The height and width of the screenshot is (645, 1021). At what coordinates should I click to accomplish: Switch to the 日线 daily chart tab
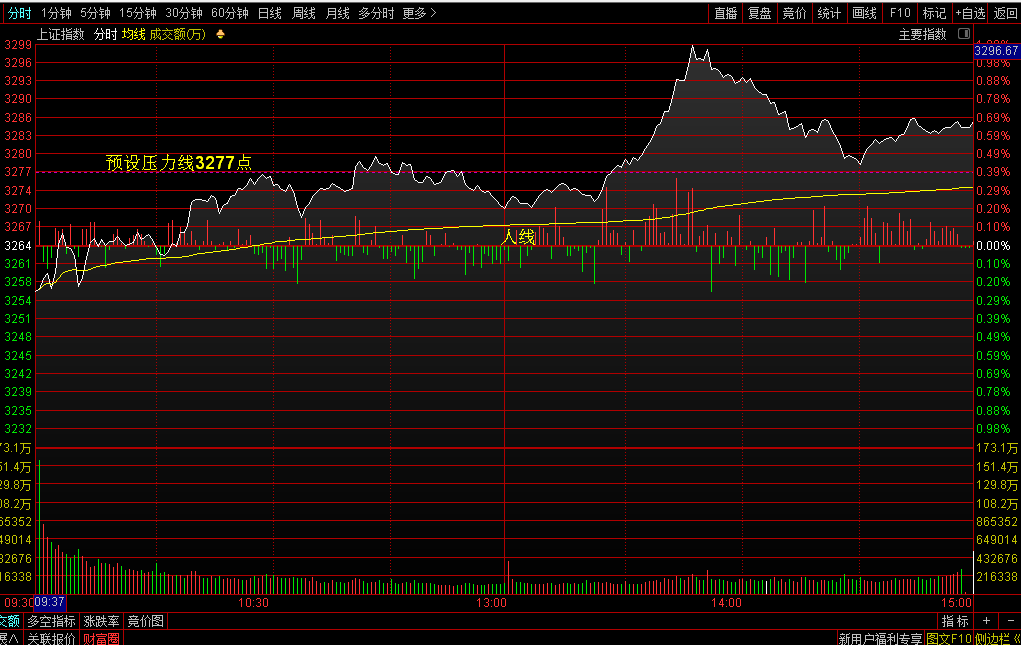coord(269,13)
